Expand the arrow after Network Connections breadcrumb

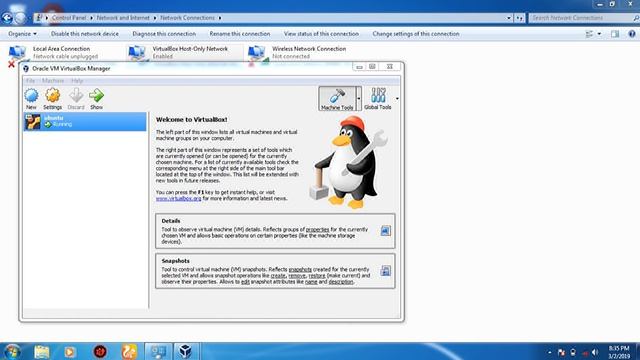pos(220,18)
